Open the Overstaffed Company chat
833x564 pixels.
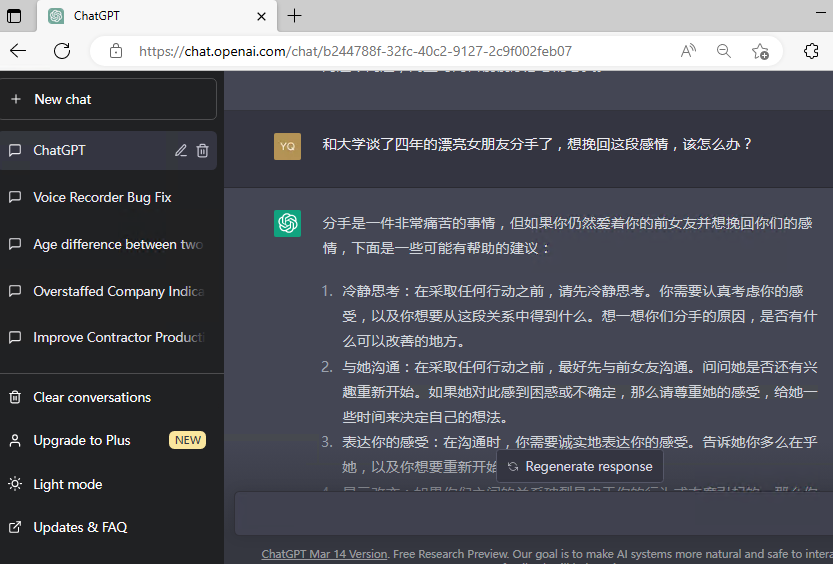tap(108, 291)
